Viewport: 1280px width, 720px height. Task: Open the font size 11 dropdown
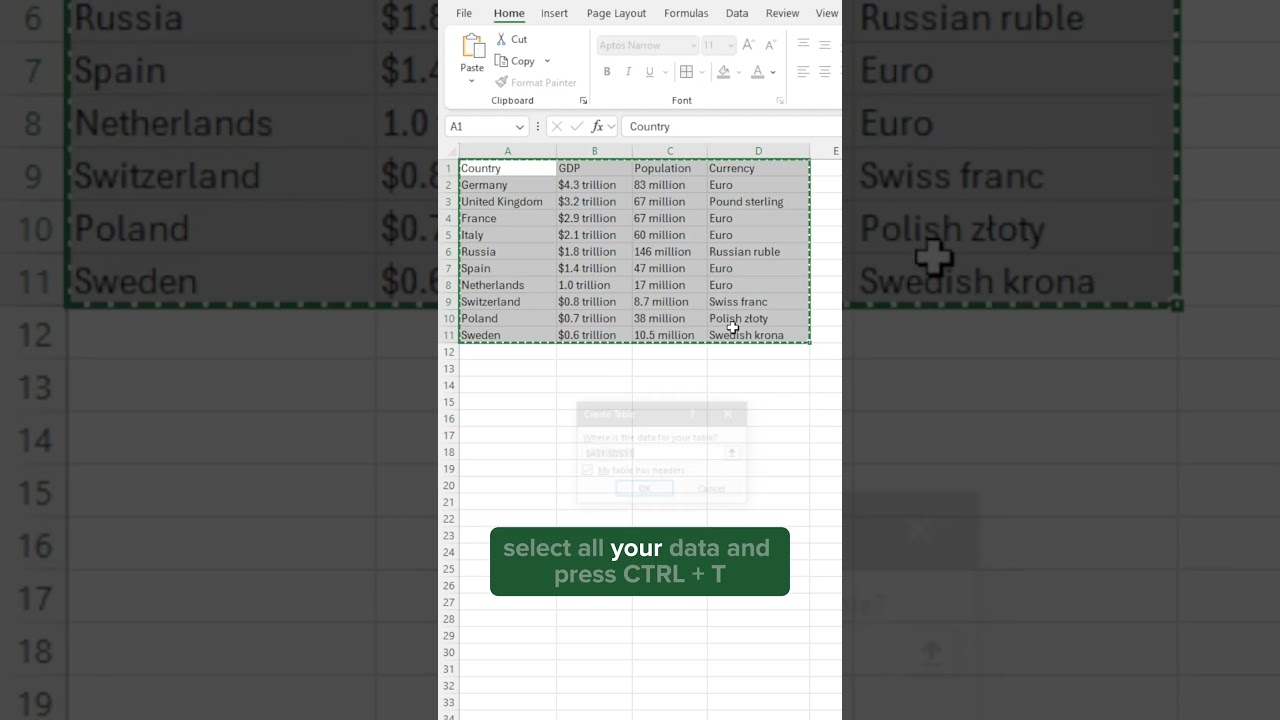click(730, 45)
